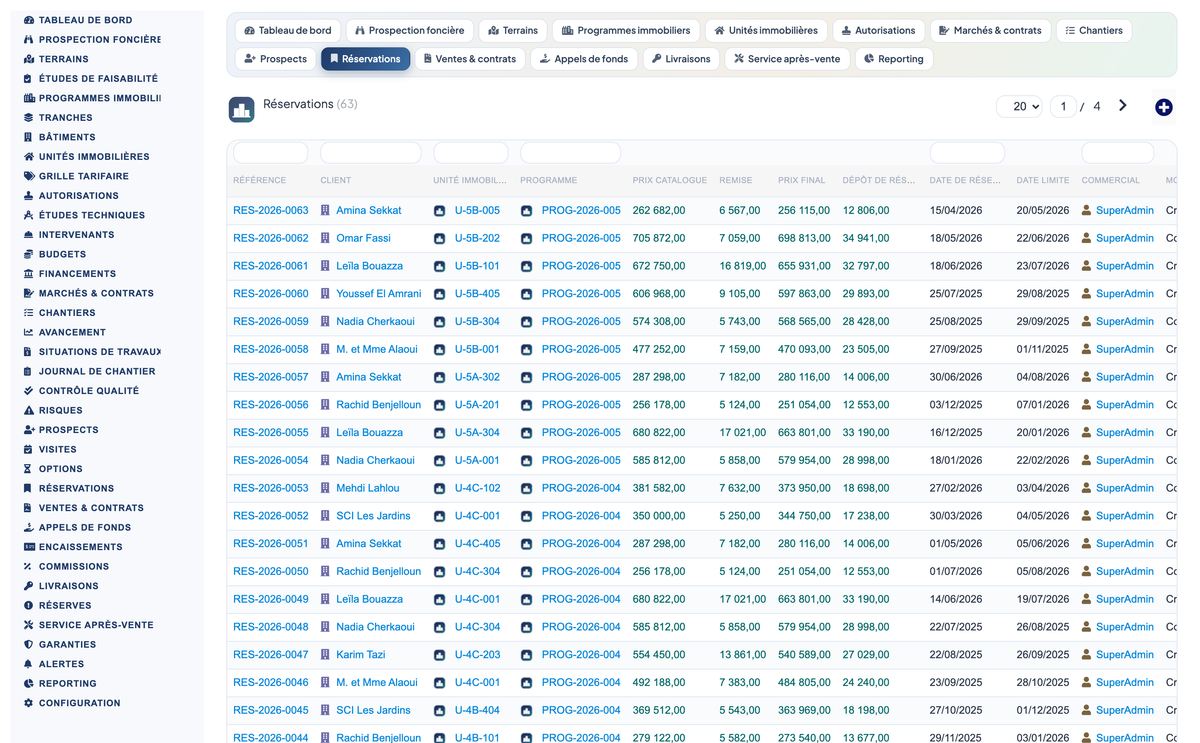Click the Date de réservation filter field
Viewport: 1200px width, 743px height.
pyautogui.click(x=967, y=153)
